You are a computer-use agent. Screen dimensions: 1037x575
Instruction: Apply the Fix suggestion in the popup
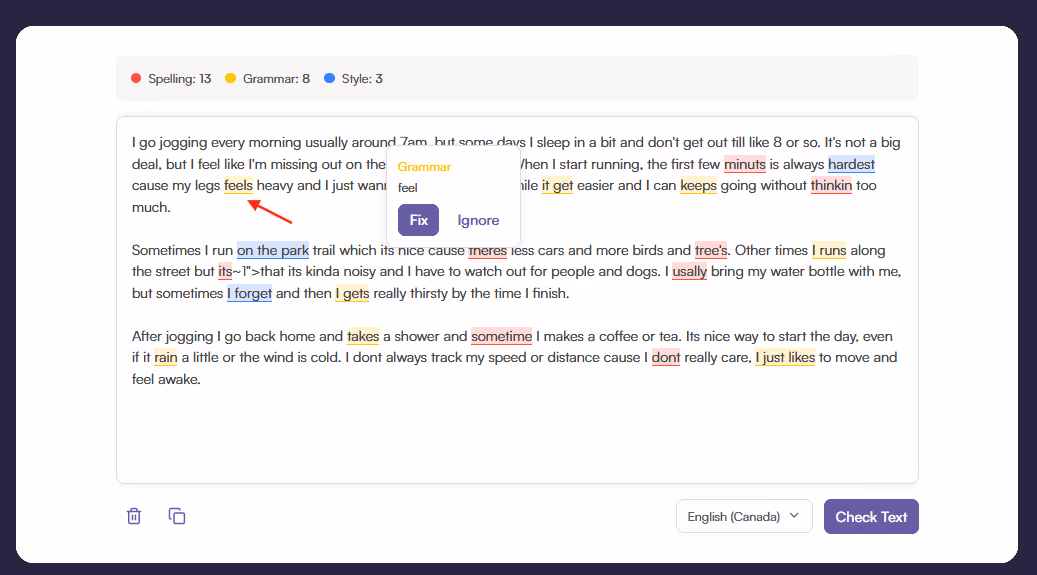click(418, 220)
